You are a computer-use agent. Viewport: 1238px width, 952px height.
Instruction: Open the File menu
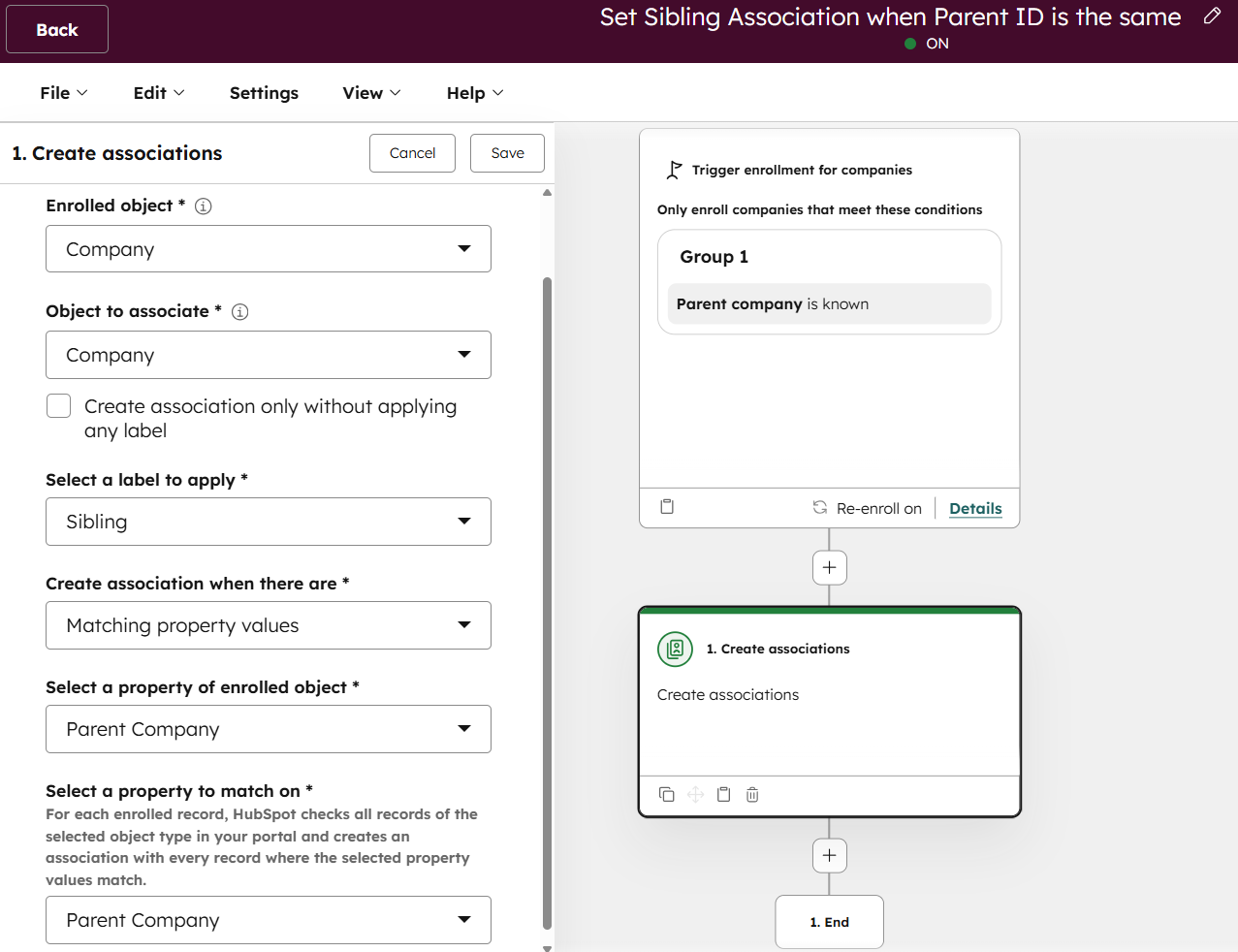click(63, 93)
